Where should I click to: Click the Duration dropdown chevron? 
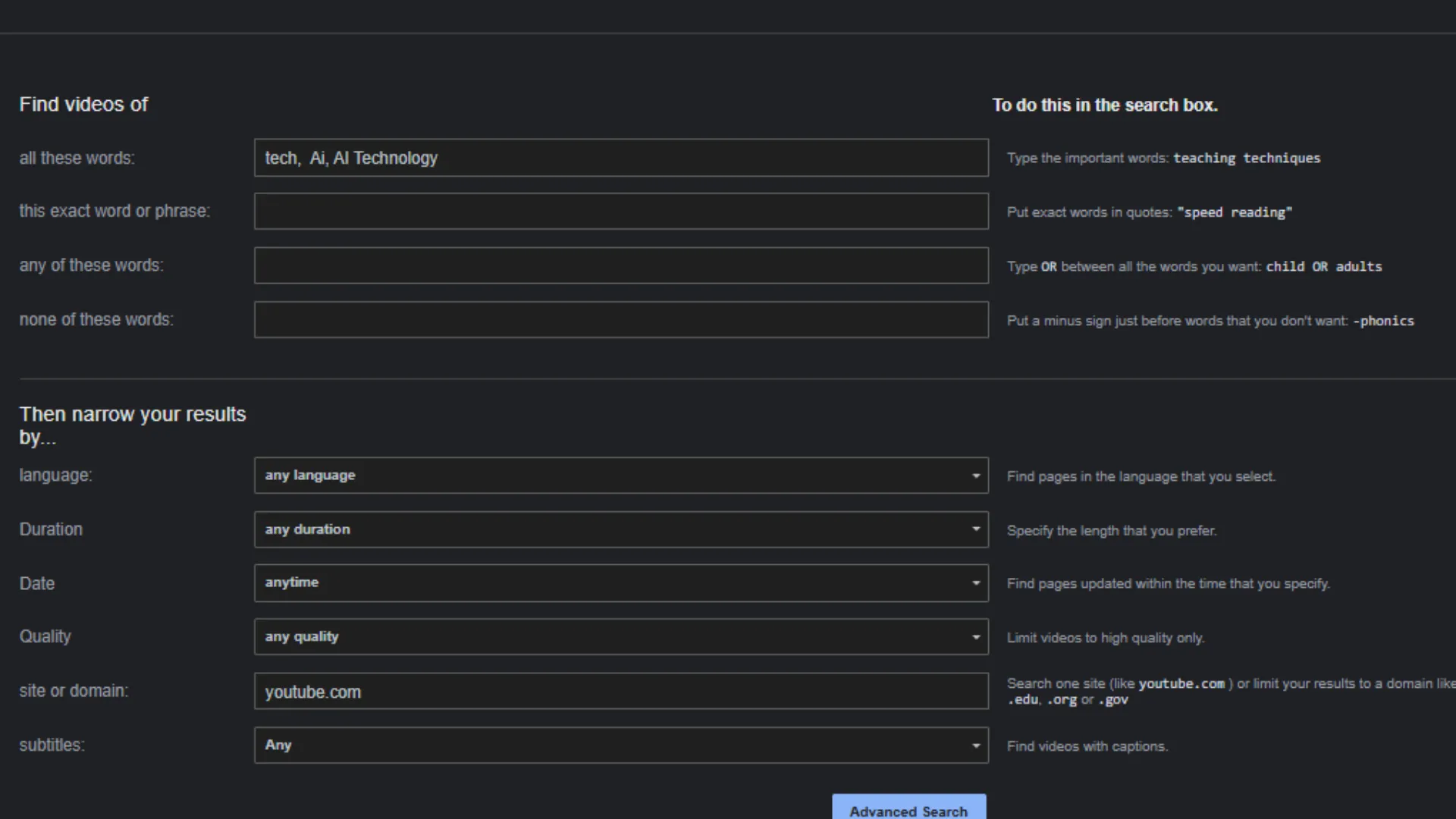977,529
